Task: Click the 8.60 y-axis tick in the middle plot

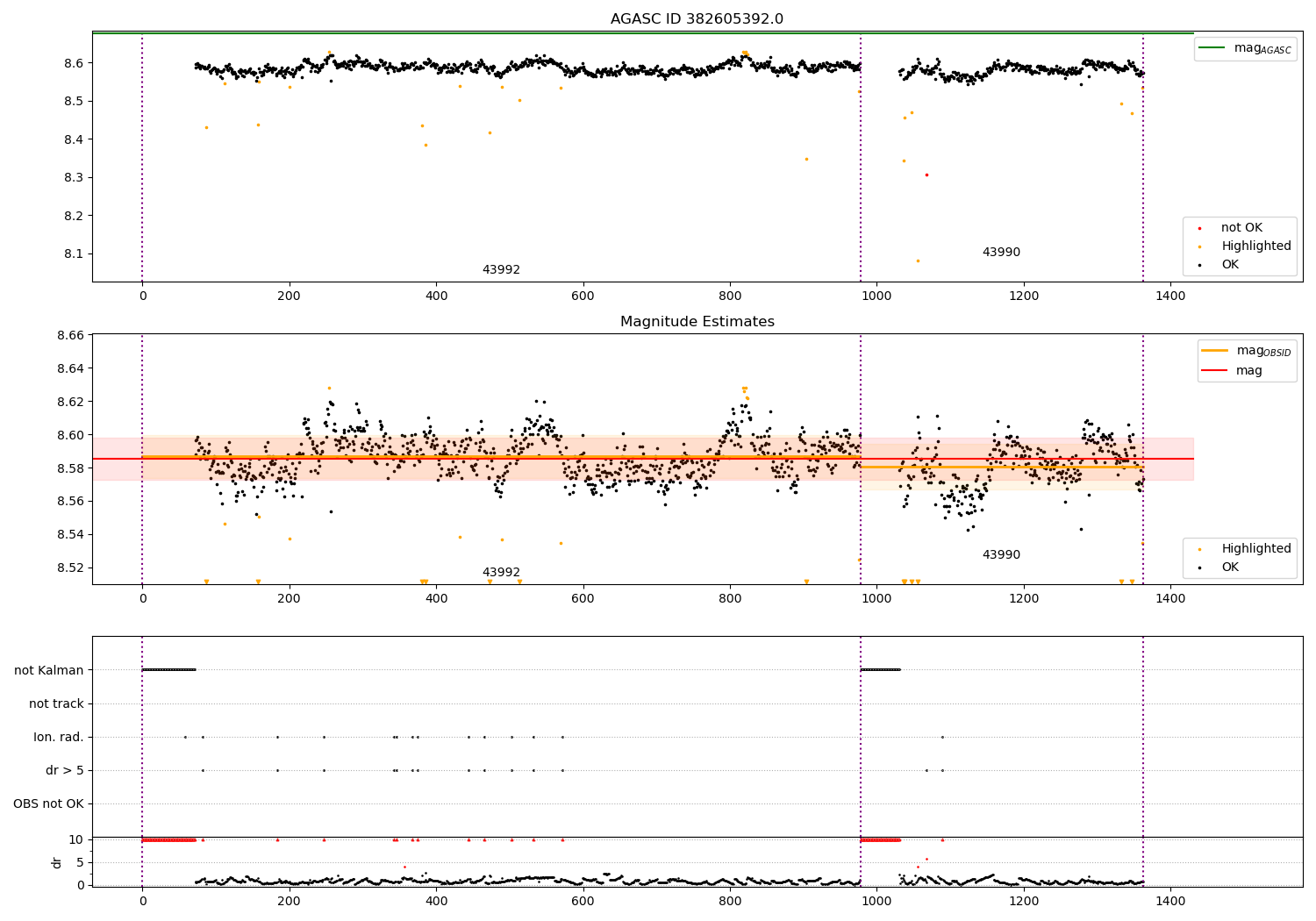Action: point(70,435)
